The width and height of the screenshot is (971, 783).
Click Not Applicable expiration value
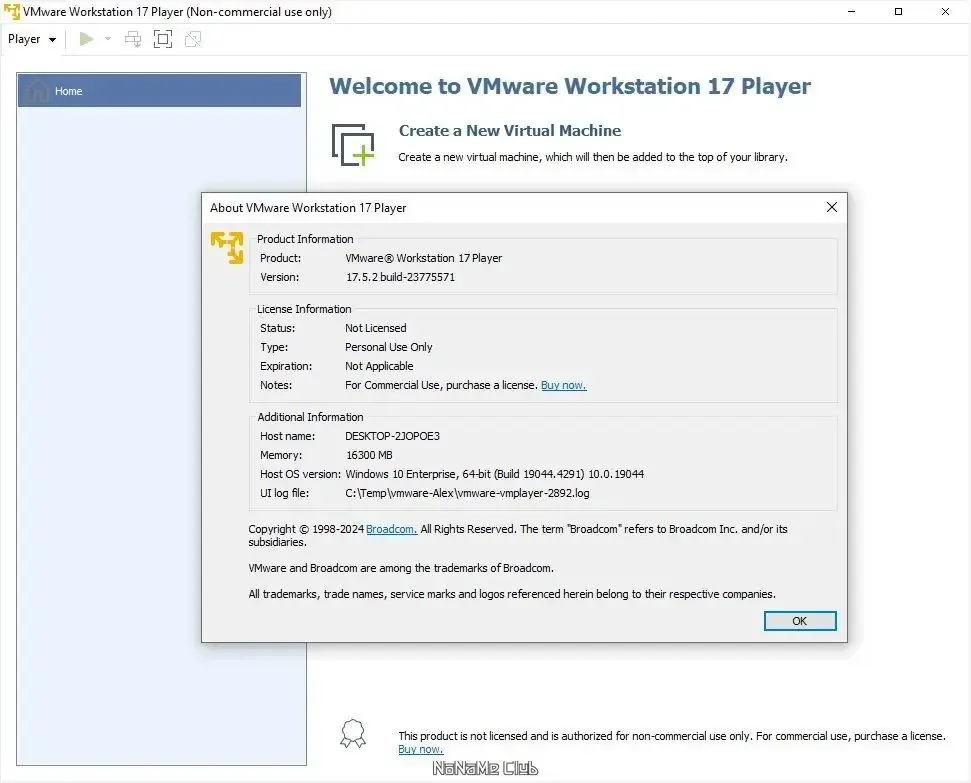click(379, 366)
